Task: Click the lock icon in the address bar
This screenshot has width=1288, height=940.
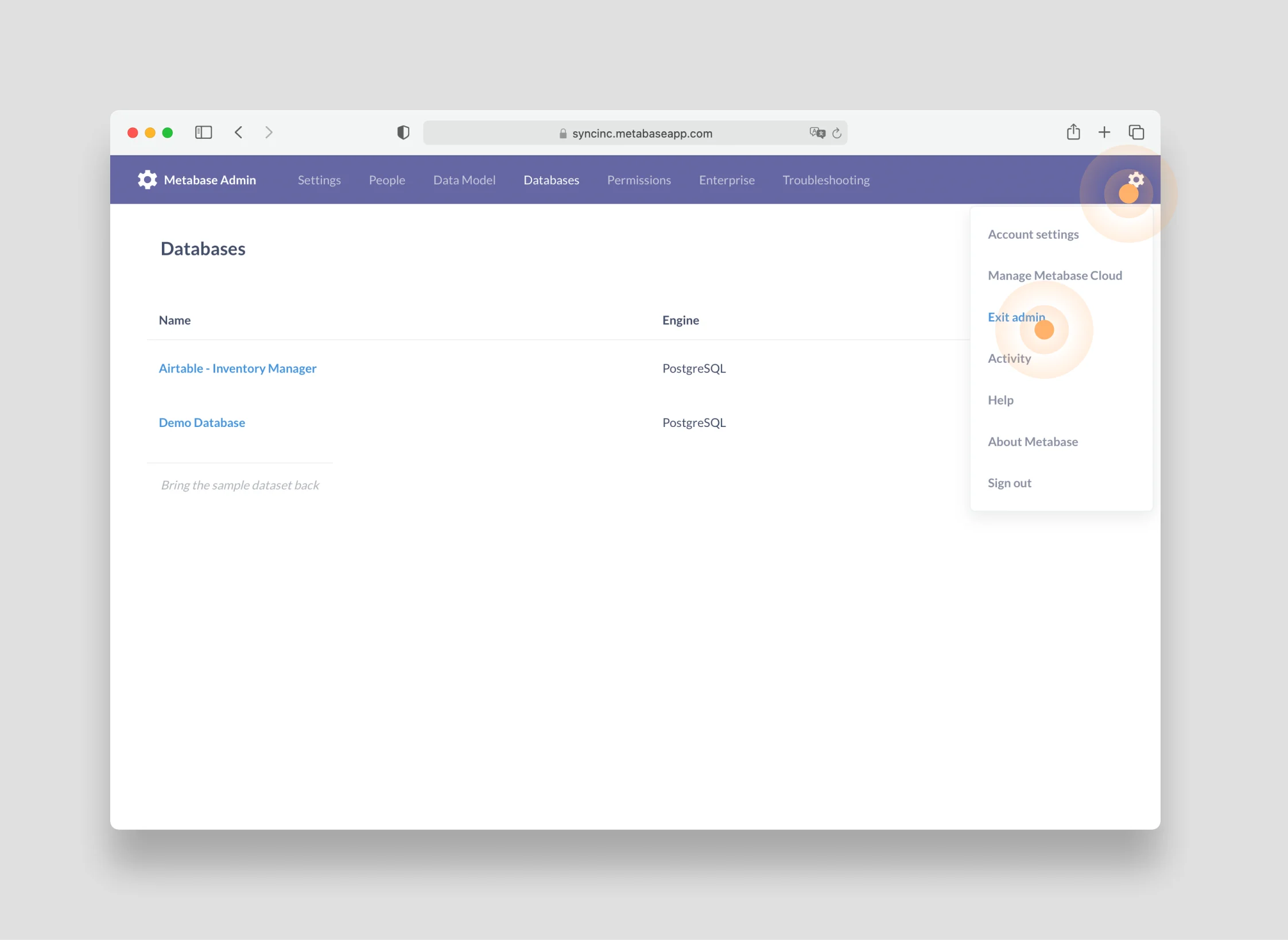Action: click(x=563, y=134)
